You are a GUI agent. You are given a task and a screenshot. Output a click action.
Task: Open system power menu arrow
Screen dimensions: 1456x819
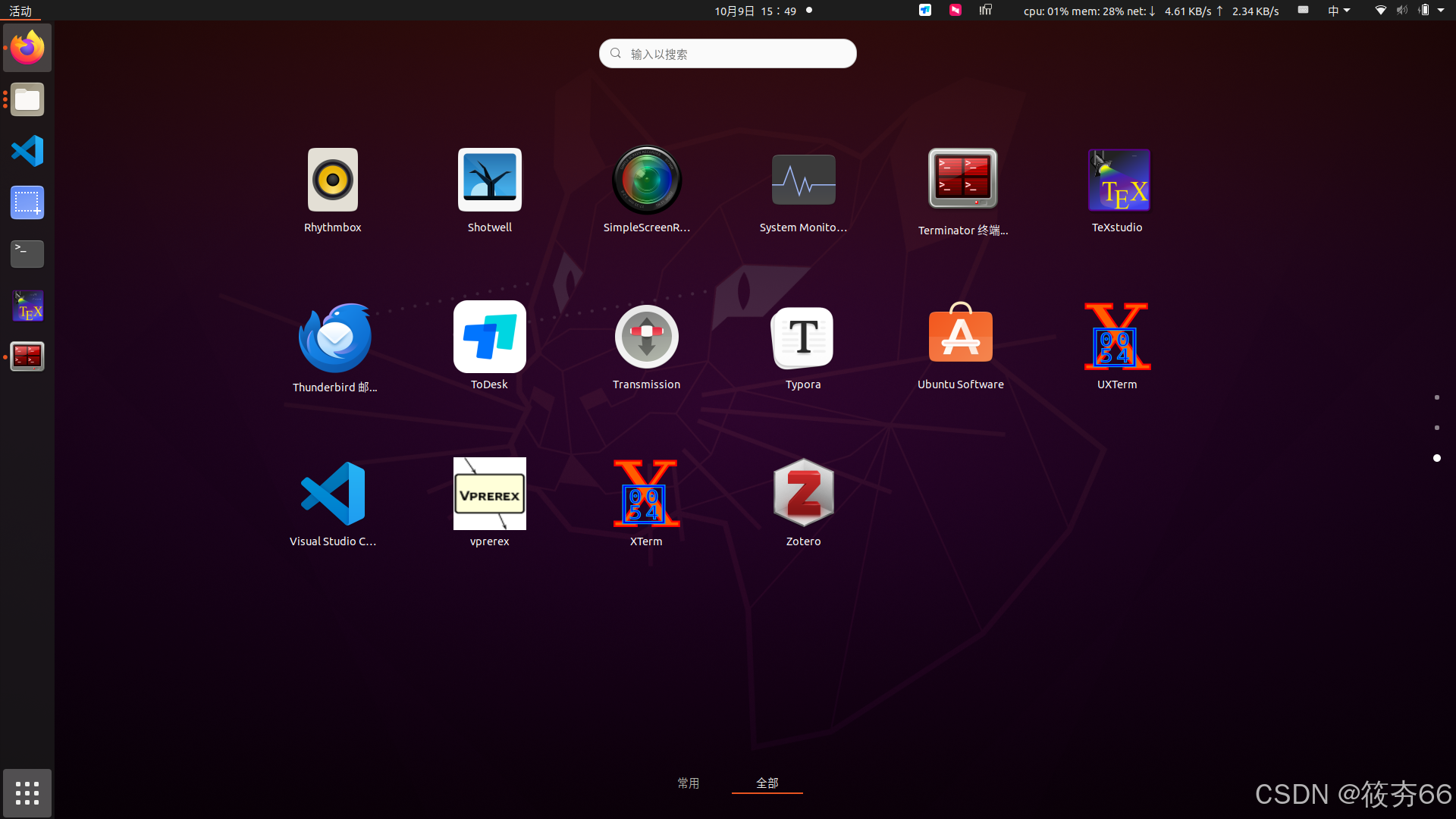[x=1441, y=11]
